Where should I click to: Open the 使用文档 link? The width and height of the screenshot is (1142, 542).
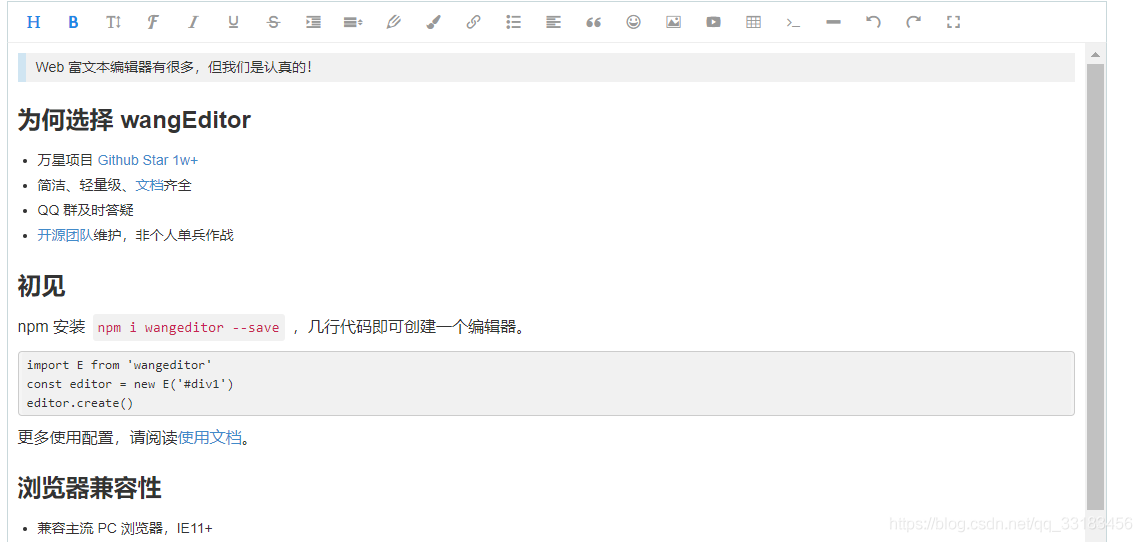point(210,437)
